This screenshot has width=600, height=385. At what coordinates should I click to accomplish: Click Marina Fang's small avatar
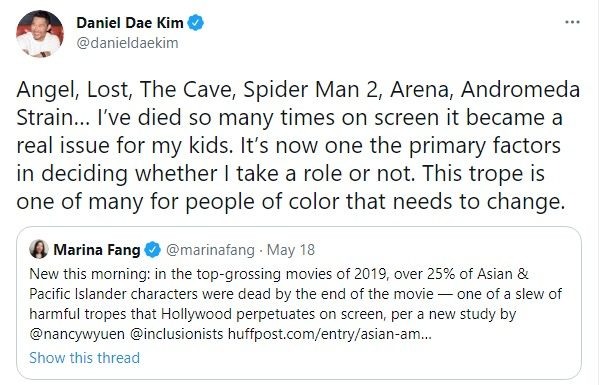click(x=39, y=249)
